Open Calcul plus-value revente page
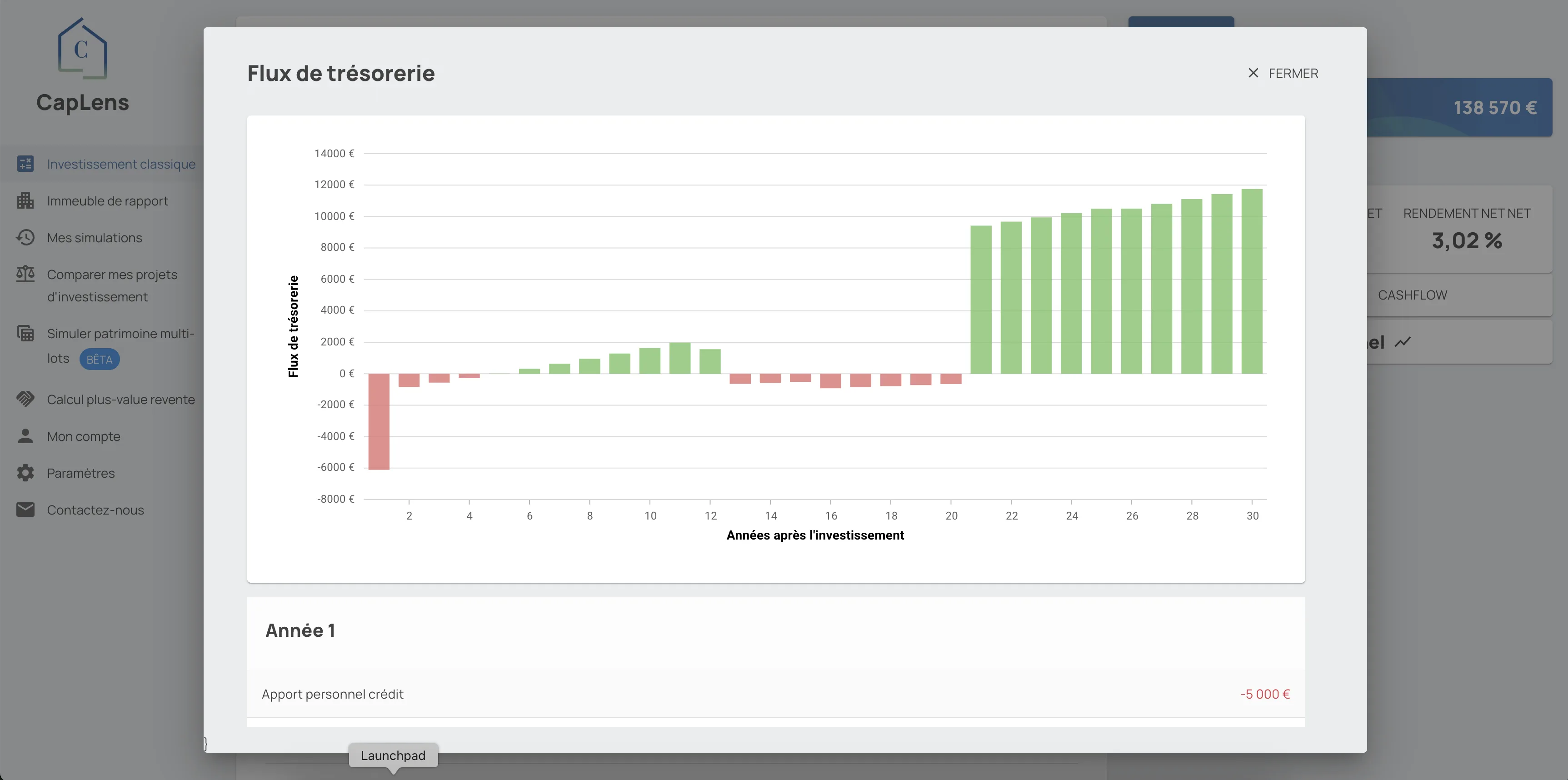The height and width of the screenshot is (780, 1568). pos(120,400)
